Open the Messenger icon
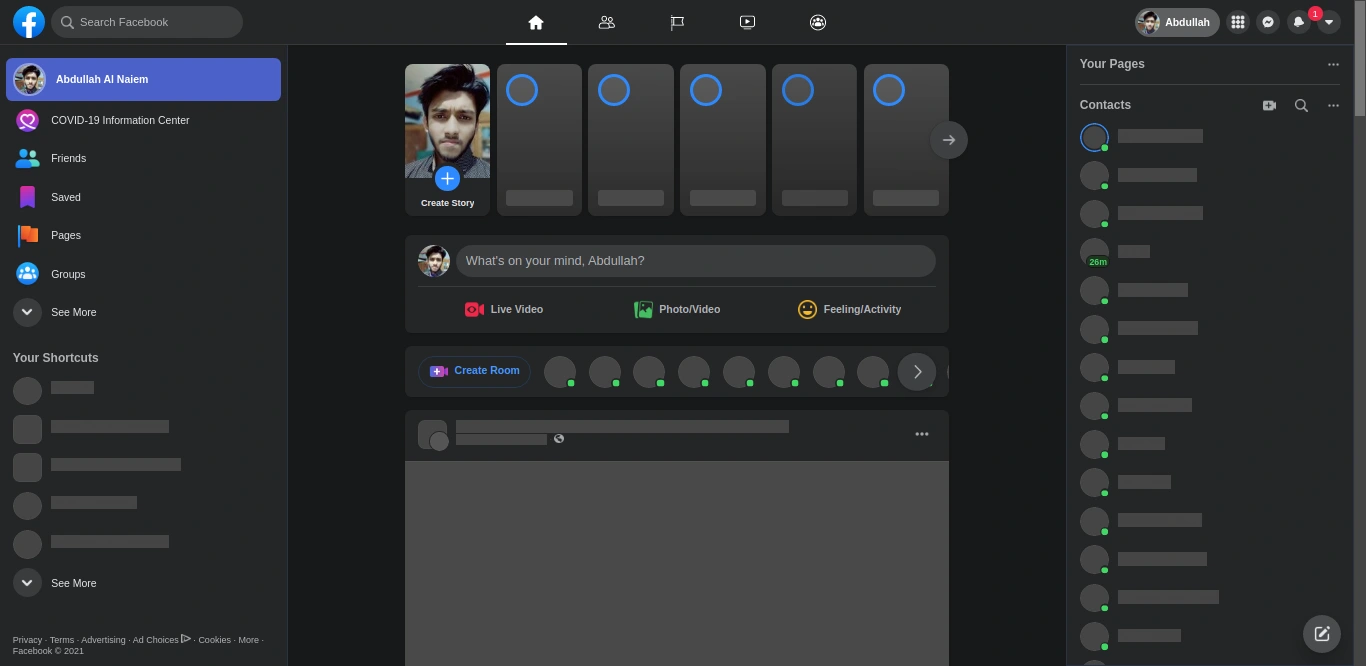1366x666 pixels. [x=1268, y=22]
